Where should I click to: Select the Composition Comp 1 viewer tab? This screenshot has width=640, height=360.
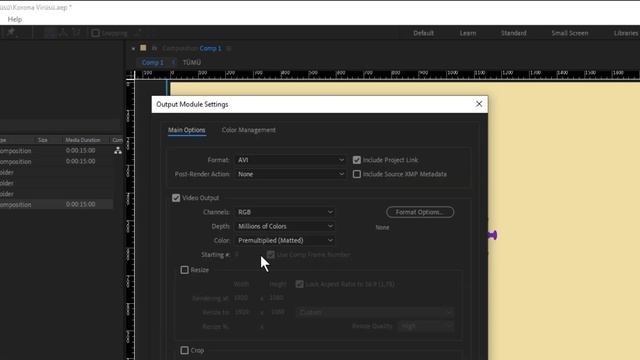(x=192, y=48)
